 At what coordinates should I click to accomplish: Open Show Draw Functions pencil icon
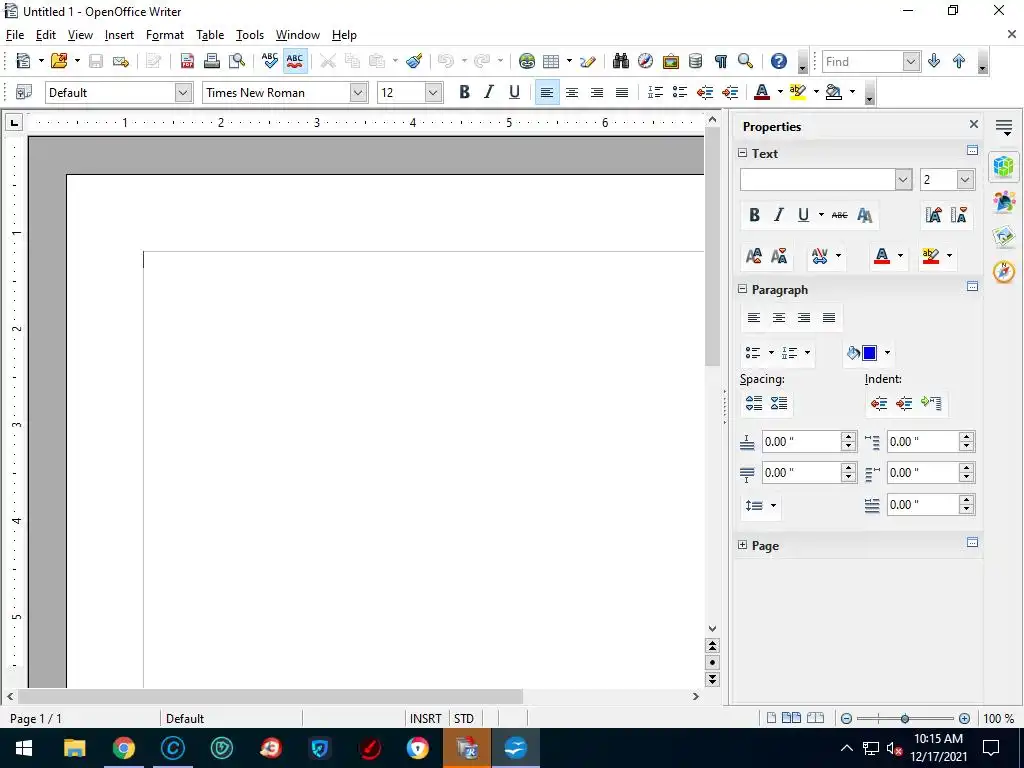click(588, 61)
